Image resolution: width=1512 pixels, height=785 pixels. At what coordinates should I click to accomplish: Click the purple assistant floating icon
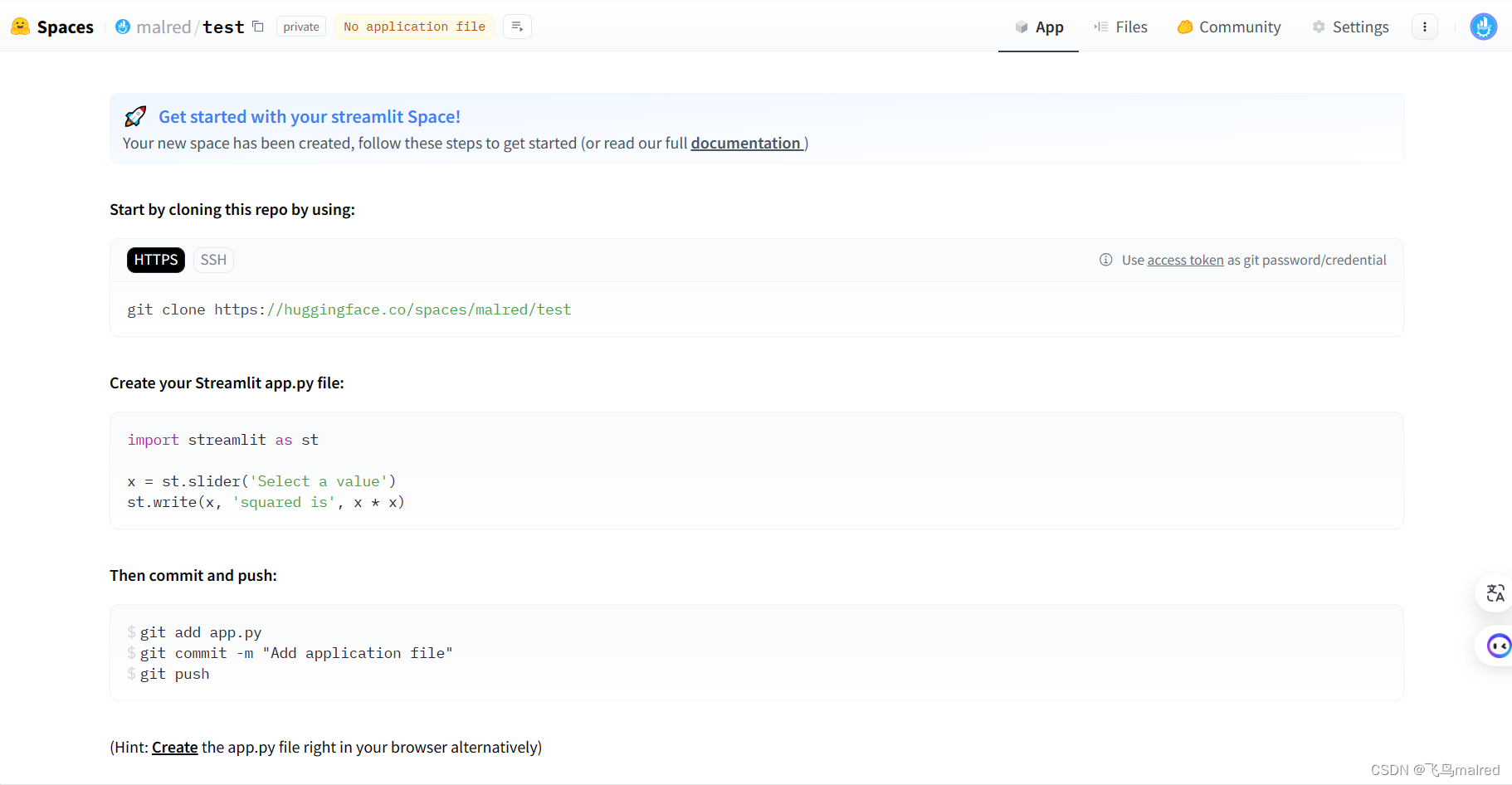pyautogui.click(x=1498, y=646)
